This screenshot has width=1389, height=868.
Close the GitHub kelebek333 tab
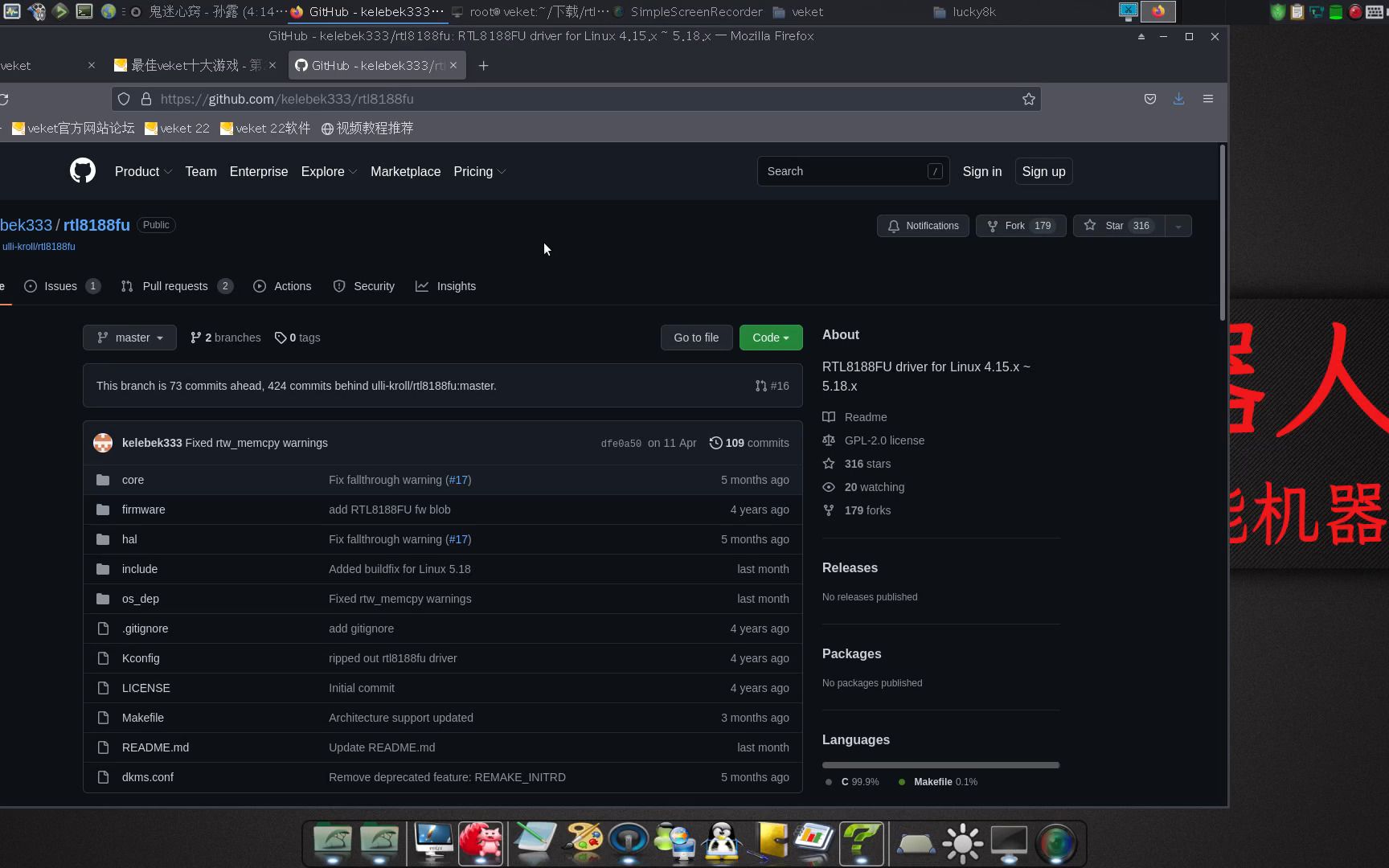pyautogui.click(x=453, y=65)
